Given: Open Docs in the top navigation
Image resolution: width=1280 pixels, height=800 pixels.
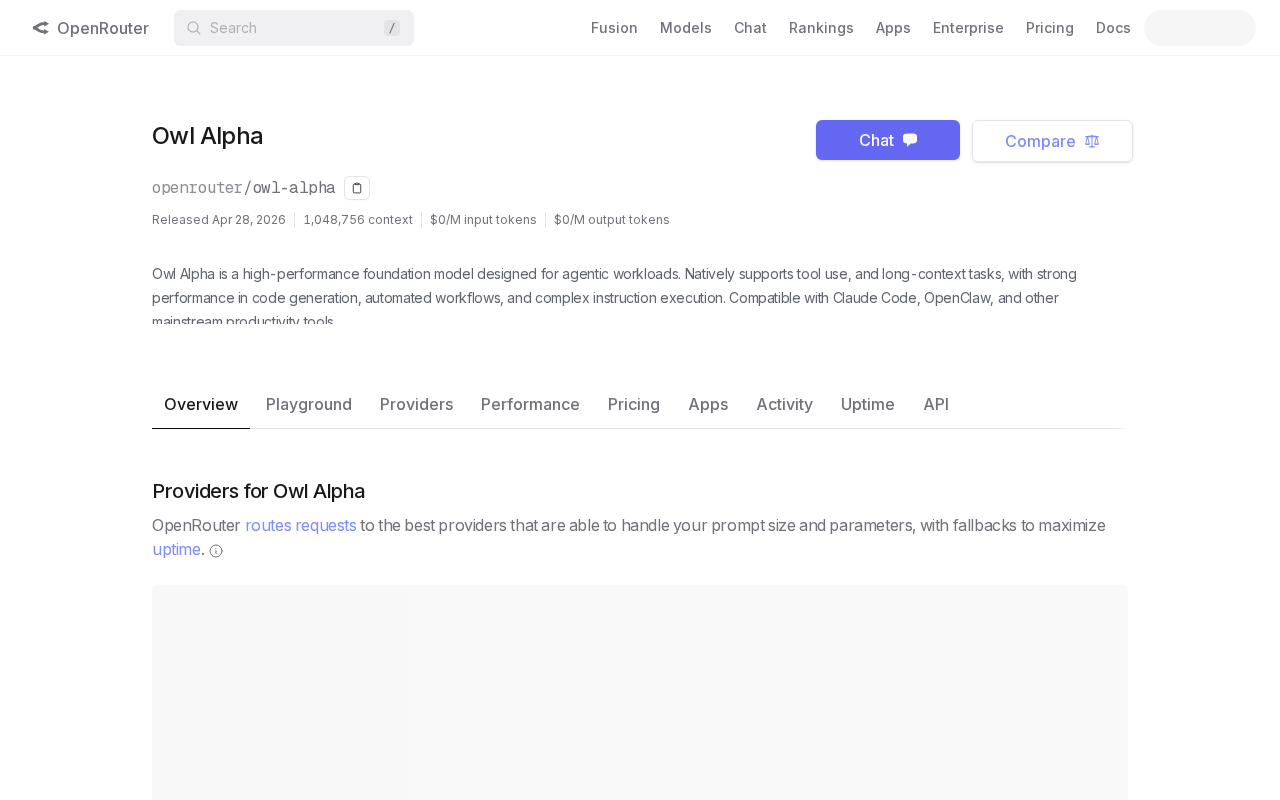Looking at the screenshot, I should tap(1113, 28).
